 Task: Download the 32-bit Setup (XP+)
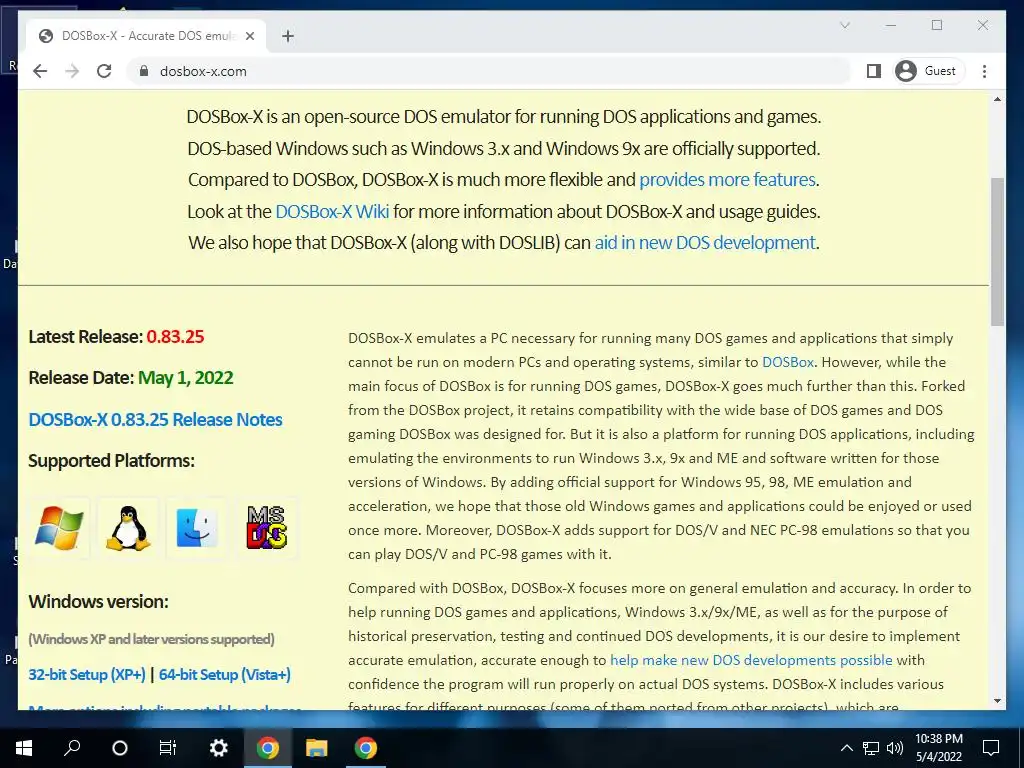tap(87, 675)
